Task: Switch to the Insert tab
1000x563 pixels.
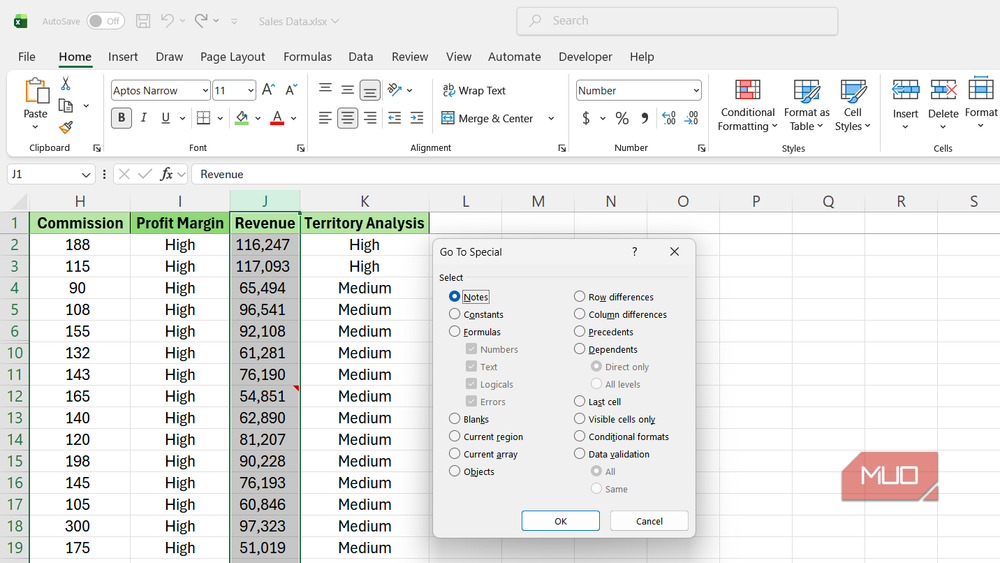Action: click(123, 57)
